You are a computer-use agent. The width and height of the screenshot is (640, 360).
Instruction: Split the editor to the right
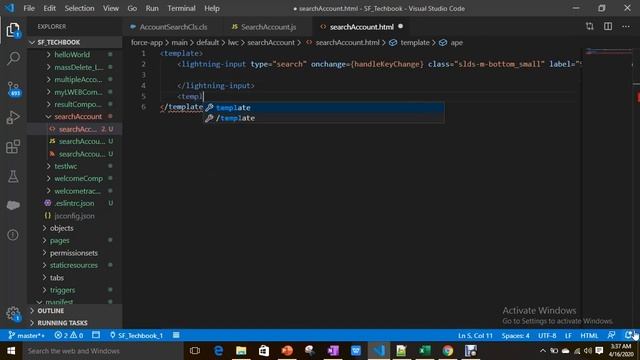(608, 27)
